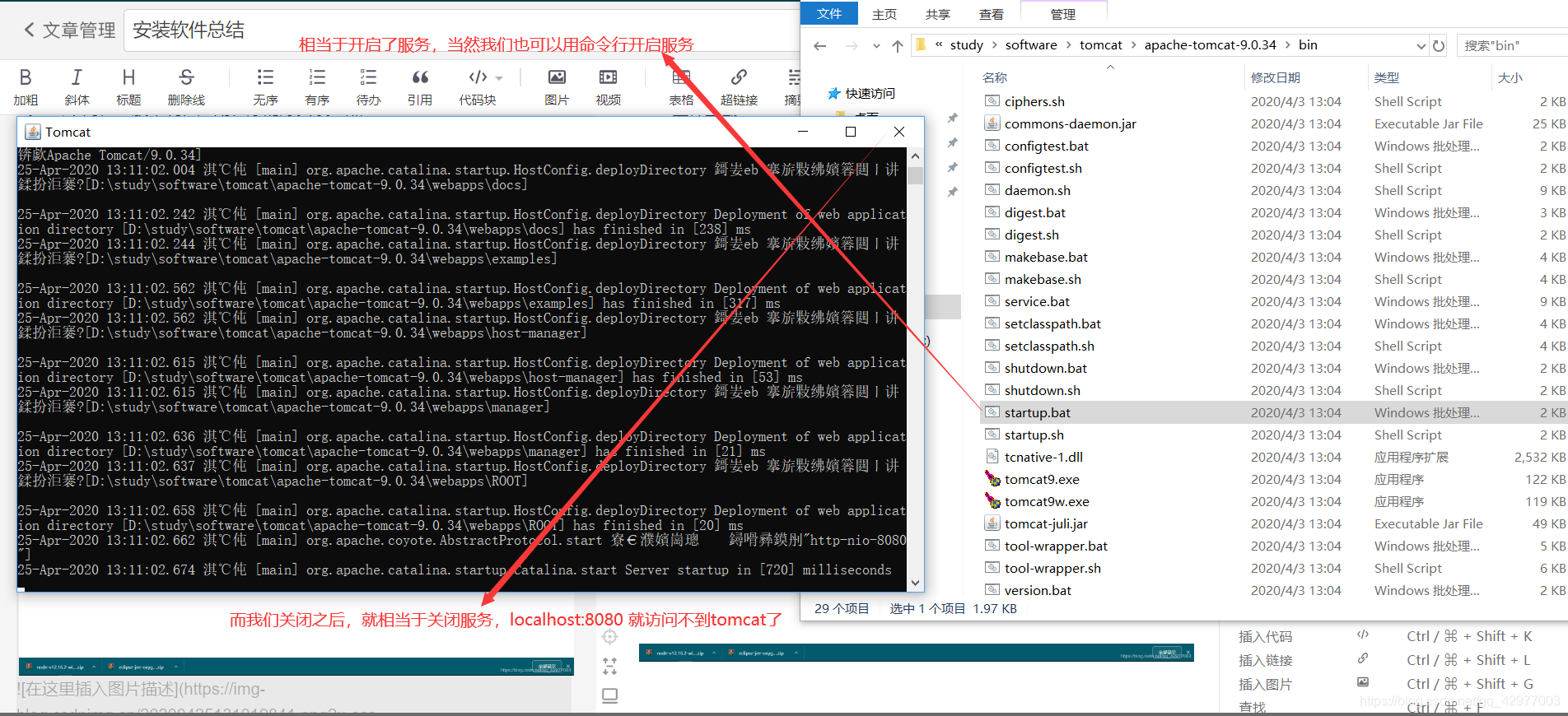Image resolution: width=1568 pixels, height=716 pixels.
Task: Click the Tomcat console window icon
Action: pyautogui.click(x=33, y=132)
